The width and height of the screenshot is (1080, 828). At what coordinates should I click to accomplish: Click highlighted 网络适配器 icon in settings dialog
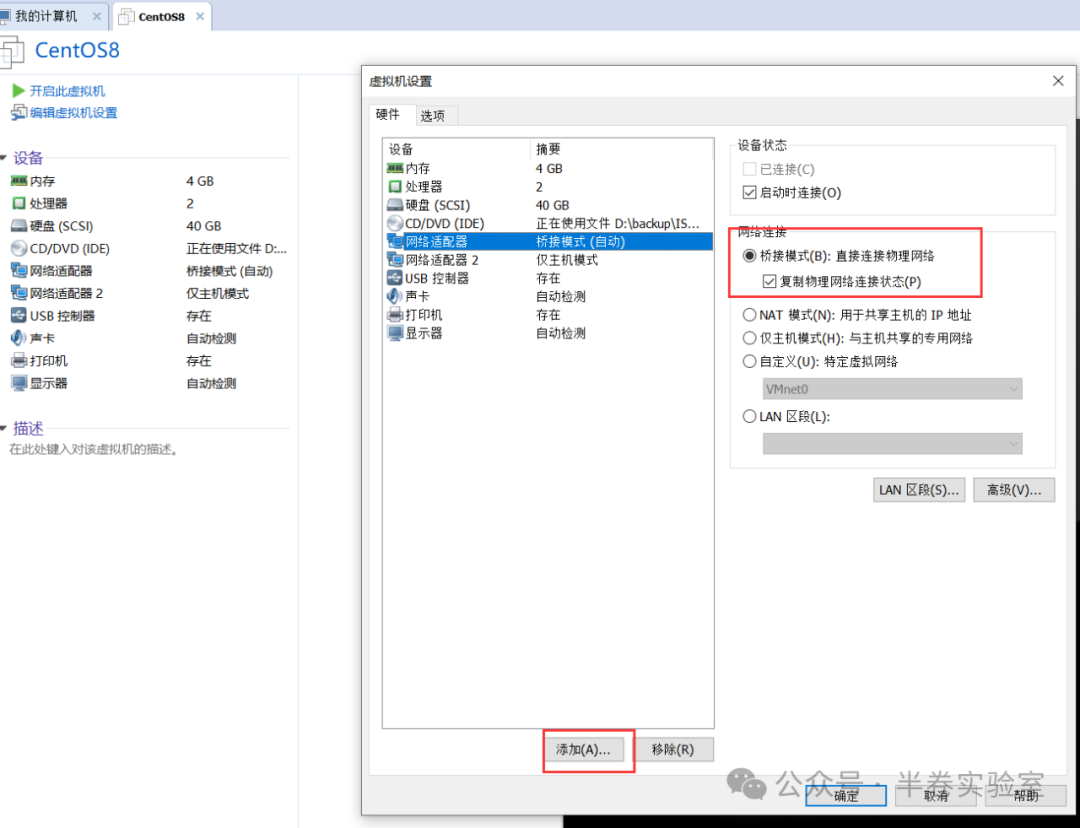[395, 242]
